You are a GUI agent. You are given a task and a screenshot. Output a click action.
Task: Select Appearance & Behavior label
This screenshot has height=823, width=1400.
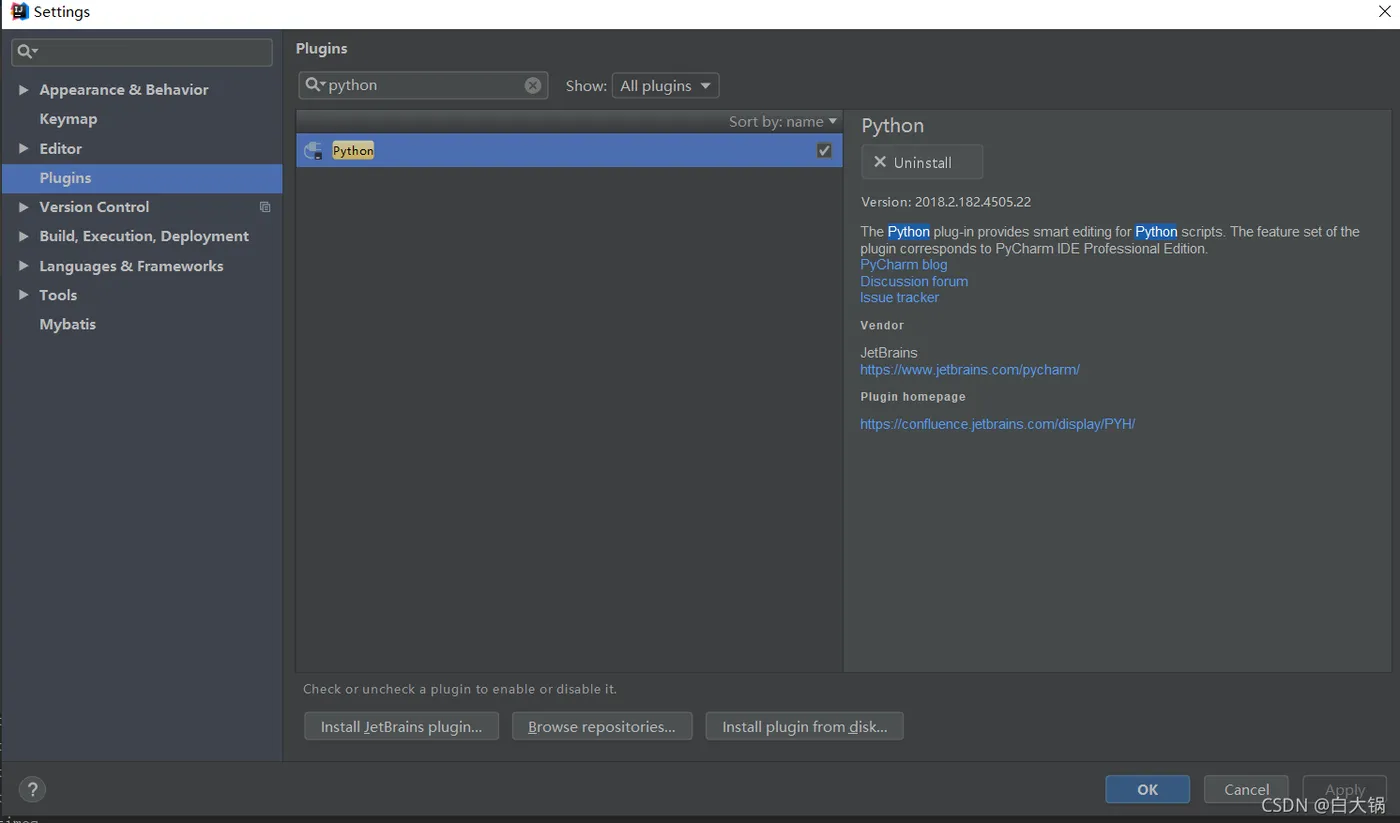pos(124,90)
